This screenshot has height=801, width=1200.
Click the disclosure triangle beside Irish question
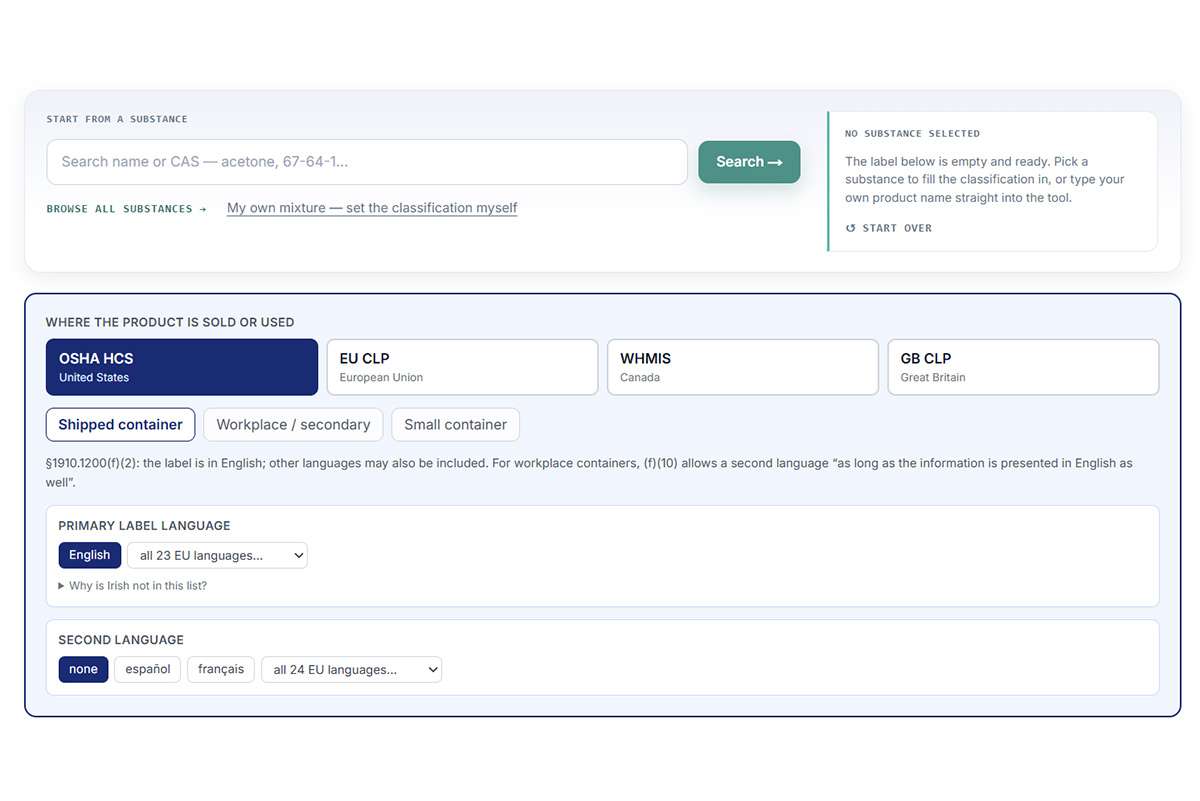[x=62, y=586]
